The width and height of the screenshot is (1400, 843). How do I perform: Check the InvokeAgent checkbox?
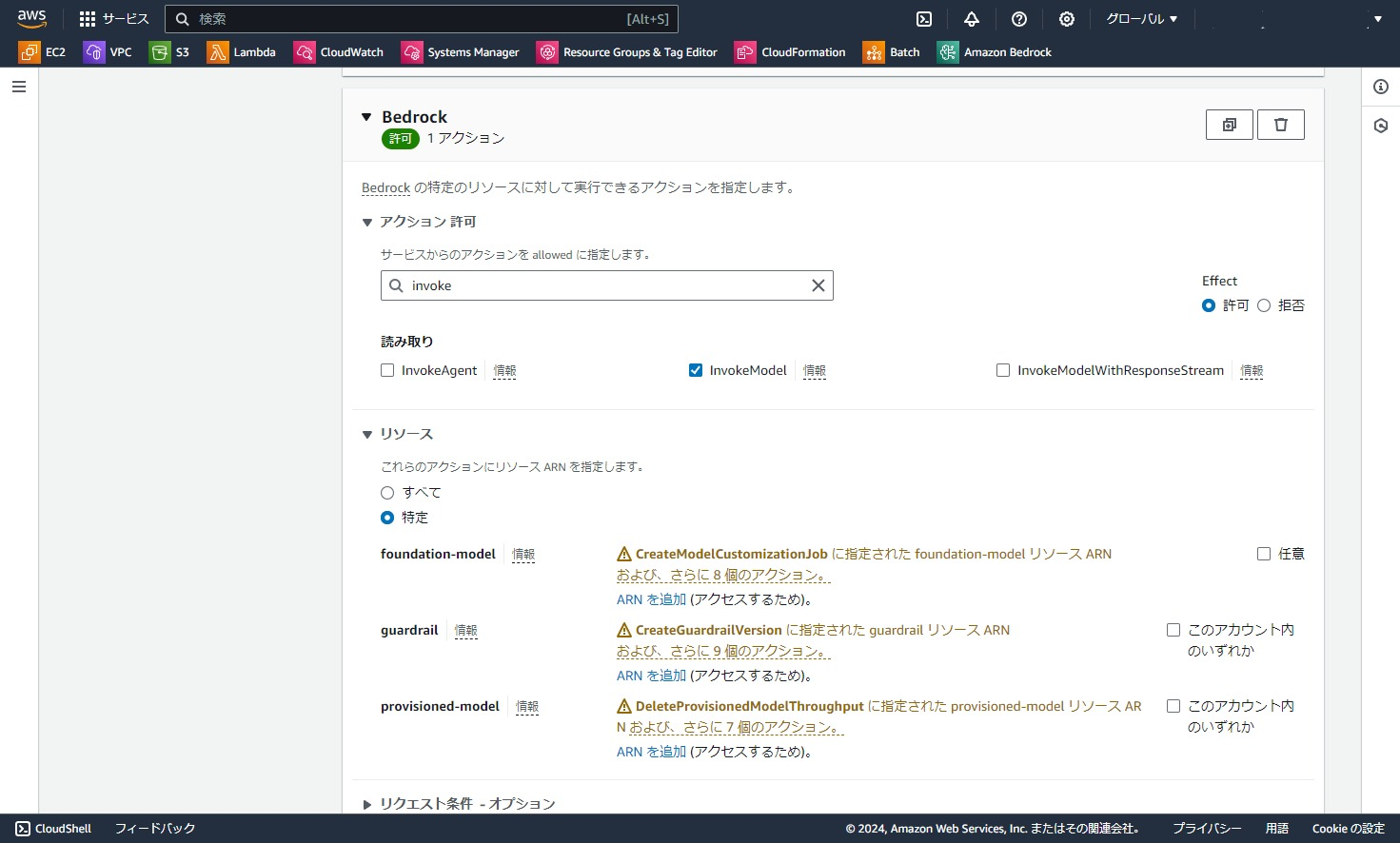pyautogui.click(x=387, y=370)
